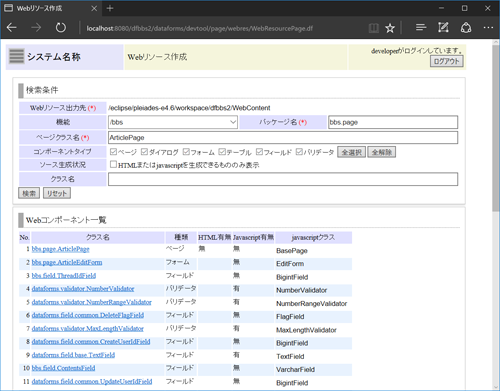Open dataforms.field.base.TextField link

[73, 355]
